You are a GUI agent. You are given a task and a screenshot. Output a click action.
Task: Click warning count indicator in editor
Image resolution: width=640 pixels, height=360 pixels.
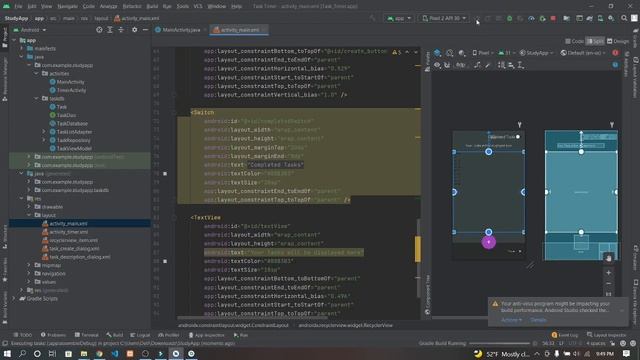coord(397,52)
